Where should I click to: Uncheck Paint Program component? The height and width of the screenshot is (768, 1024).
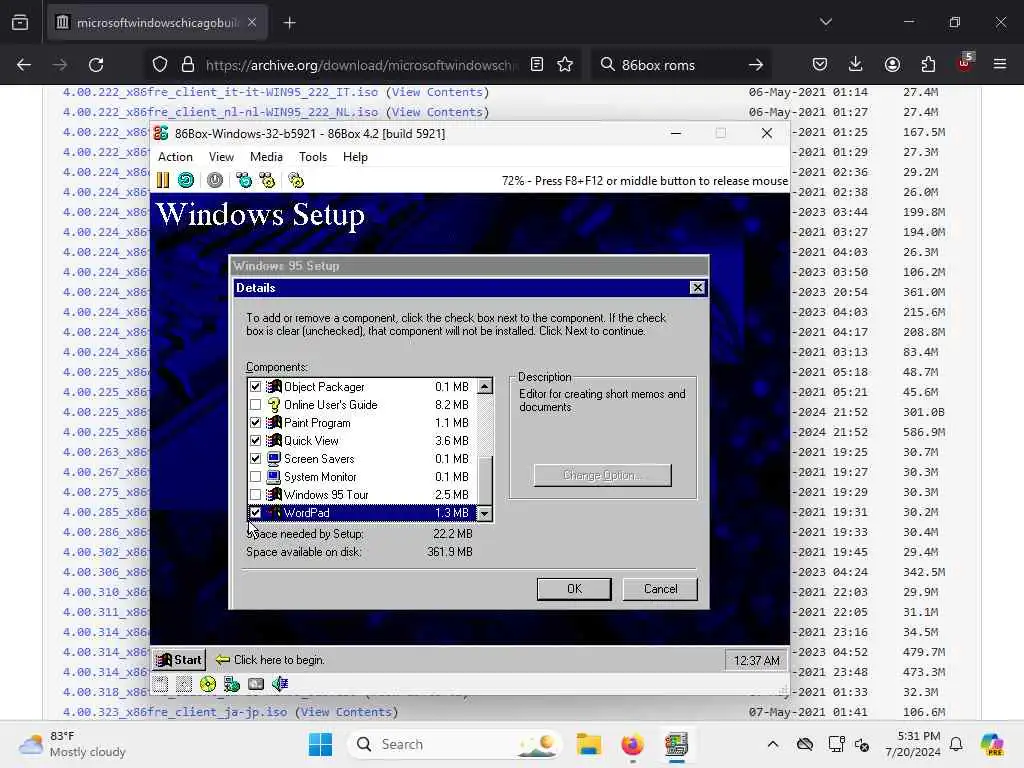click(x=255, y=423)
